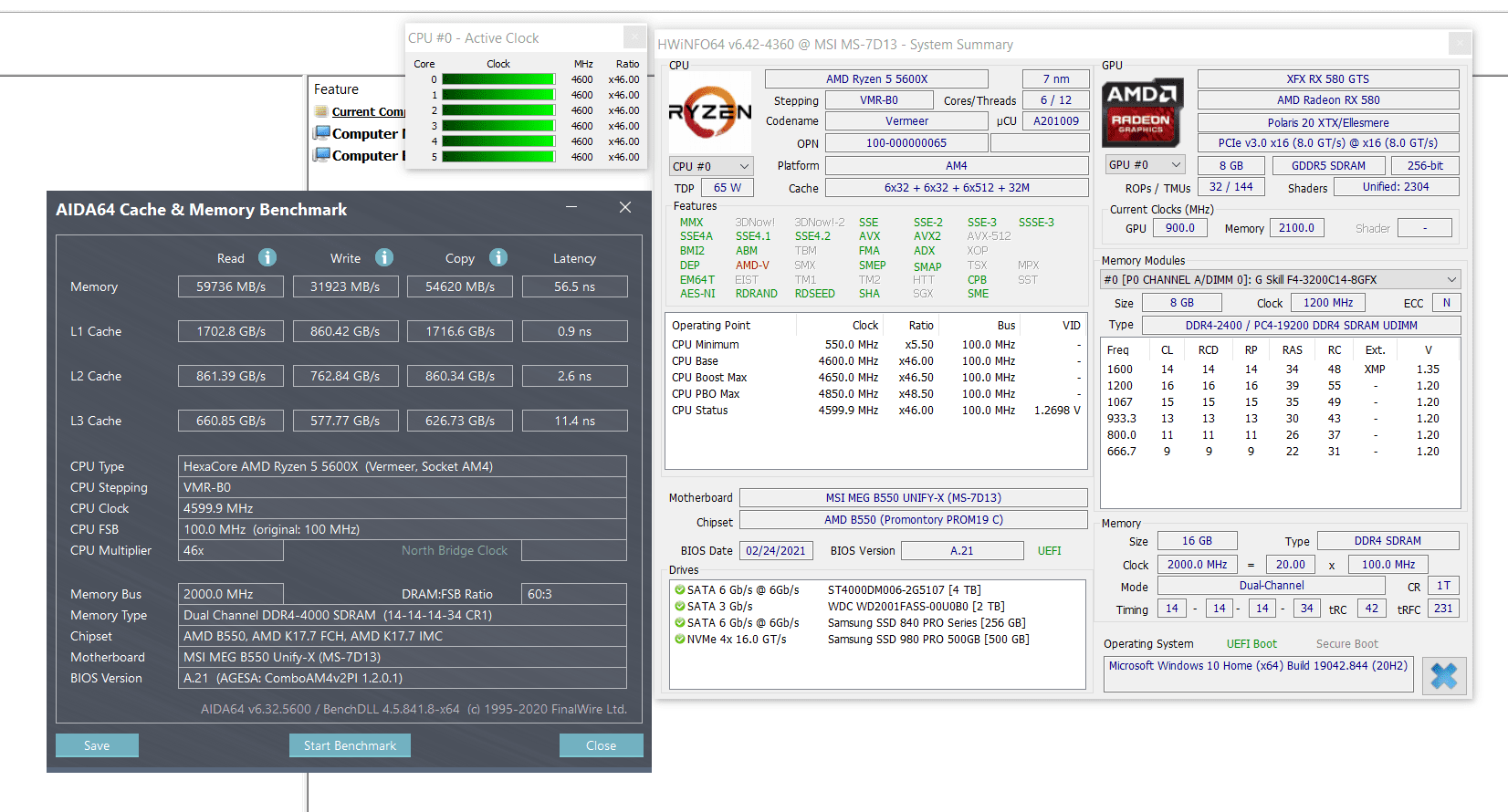Click Start Benchmark button

(351, 745)
